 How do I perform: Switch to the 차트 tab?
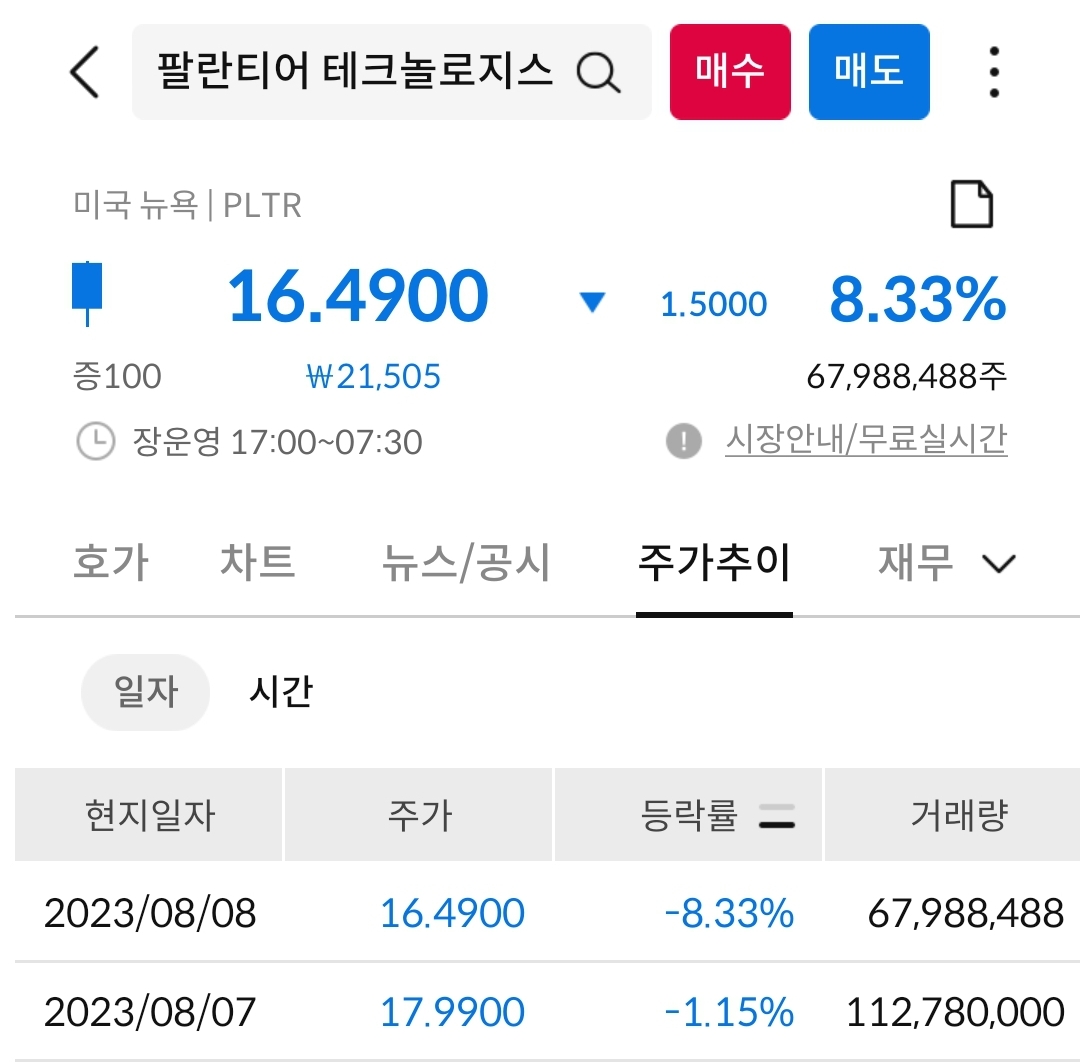(x=258, y=562)
